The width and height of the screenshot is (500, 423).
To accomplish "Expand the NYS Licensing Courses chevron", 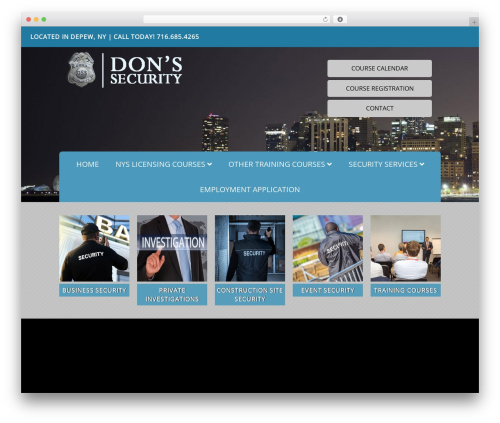I will click(x=209, y=164).
